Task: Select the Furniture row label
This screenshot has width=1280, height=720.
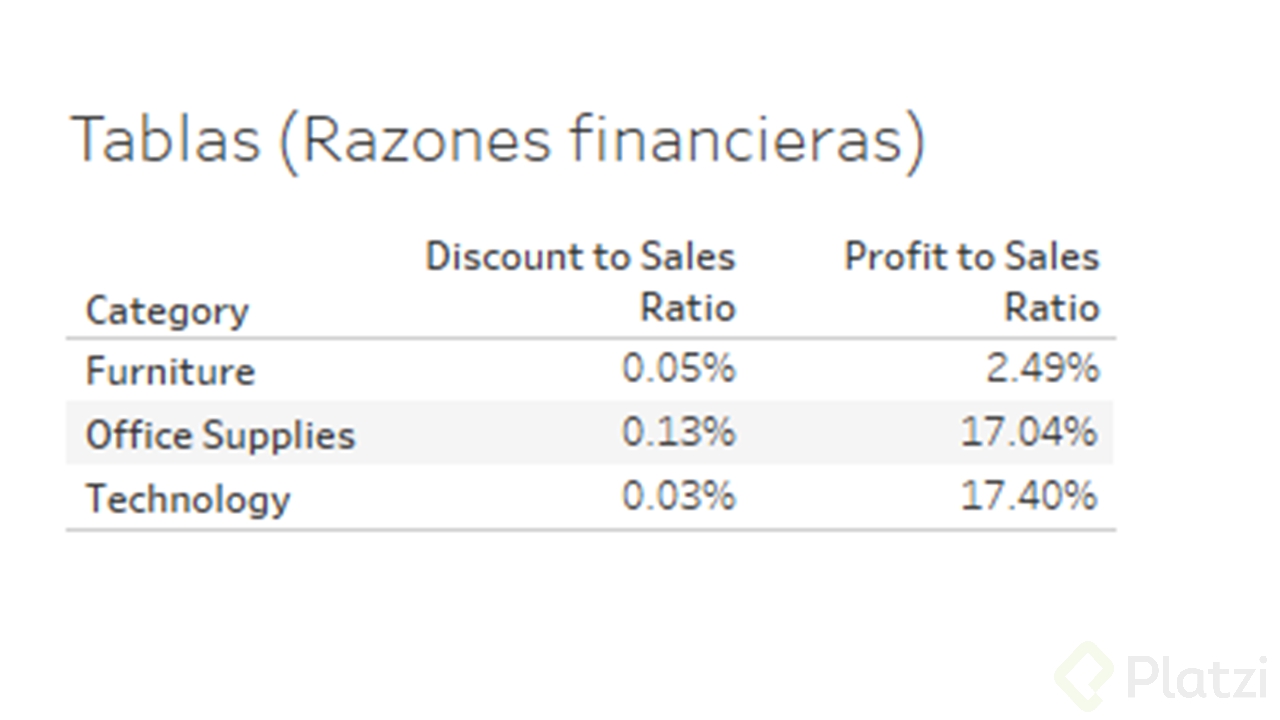Action: [x=170, y=371]
